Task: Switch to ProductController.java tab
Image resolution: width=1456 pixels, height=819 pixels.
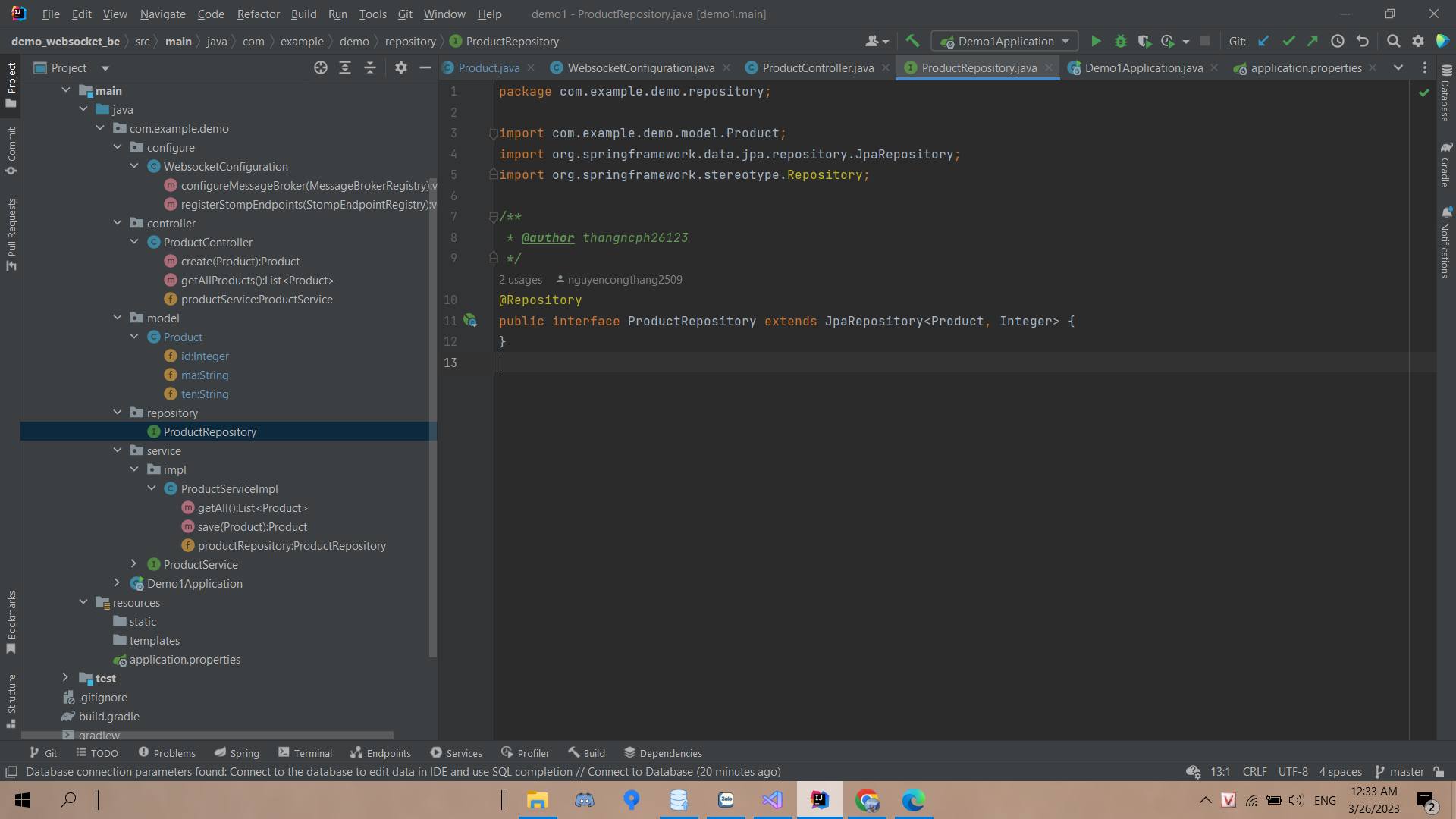Action: [817, 68]
